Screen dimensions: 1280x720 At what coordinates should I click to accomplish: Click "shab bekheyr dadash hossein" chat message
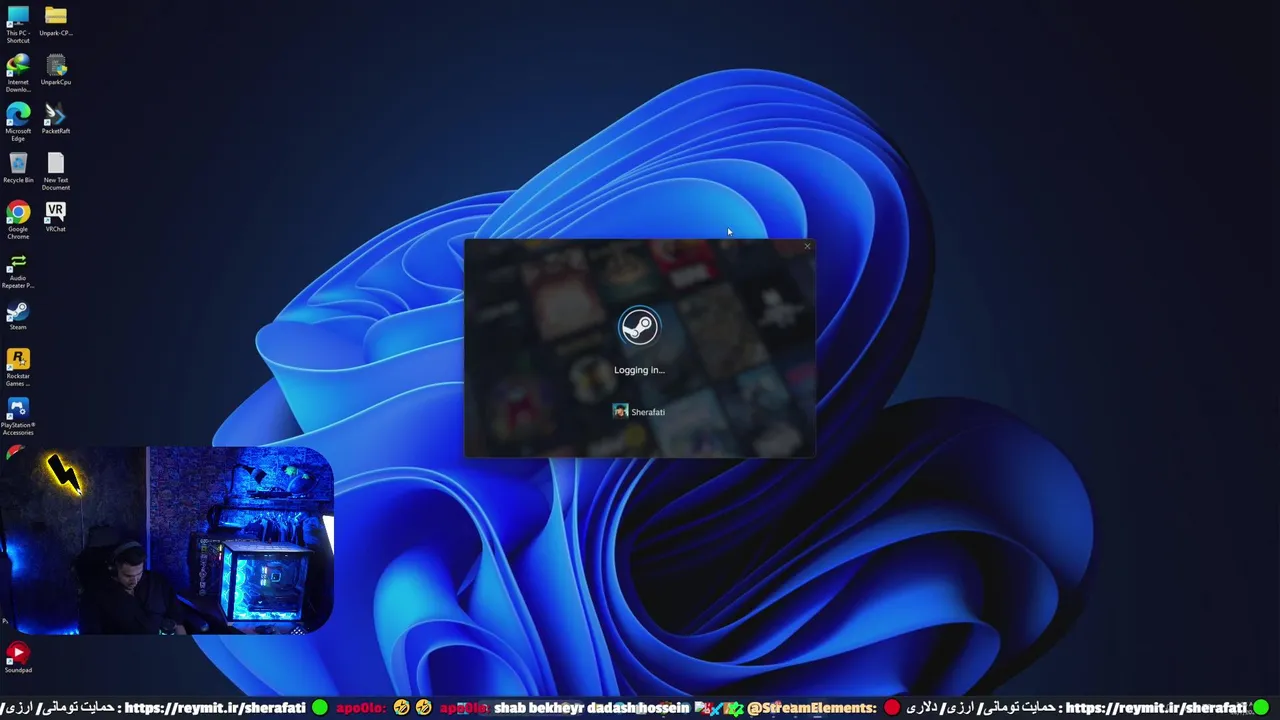[592, 708]
